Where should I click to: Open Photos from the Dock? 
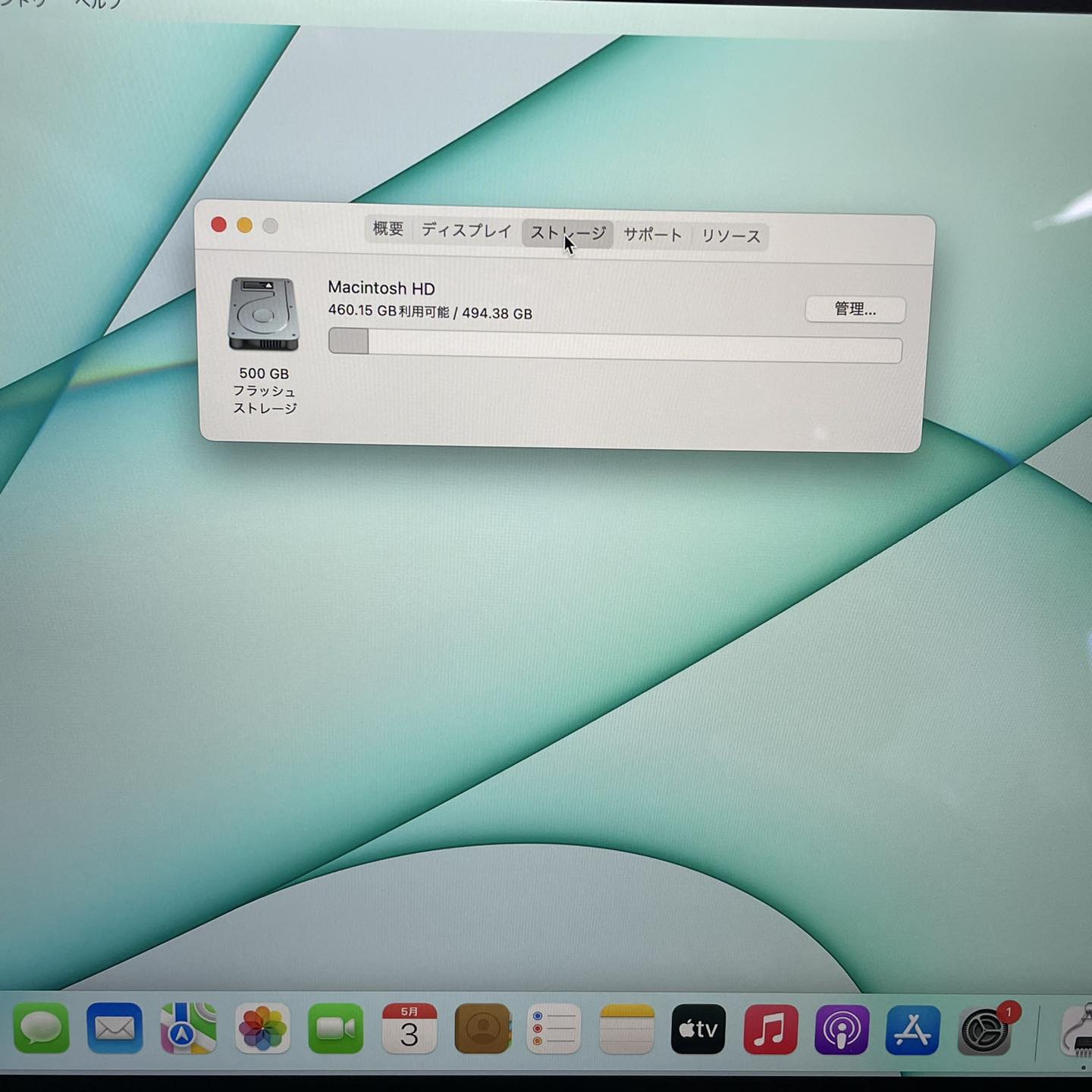262,1029
